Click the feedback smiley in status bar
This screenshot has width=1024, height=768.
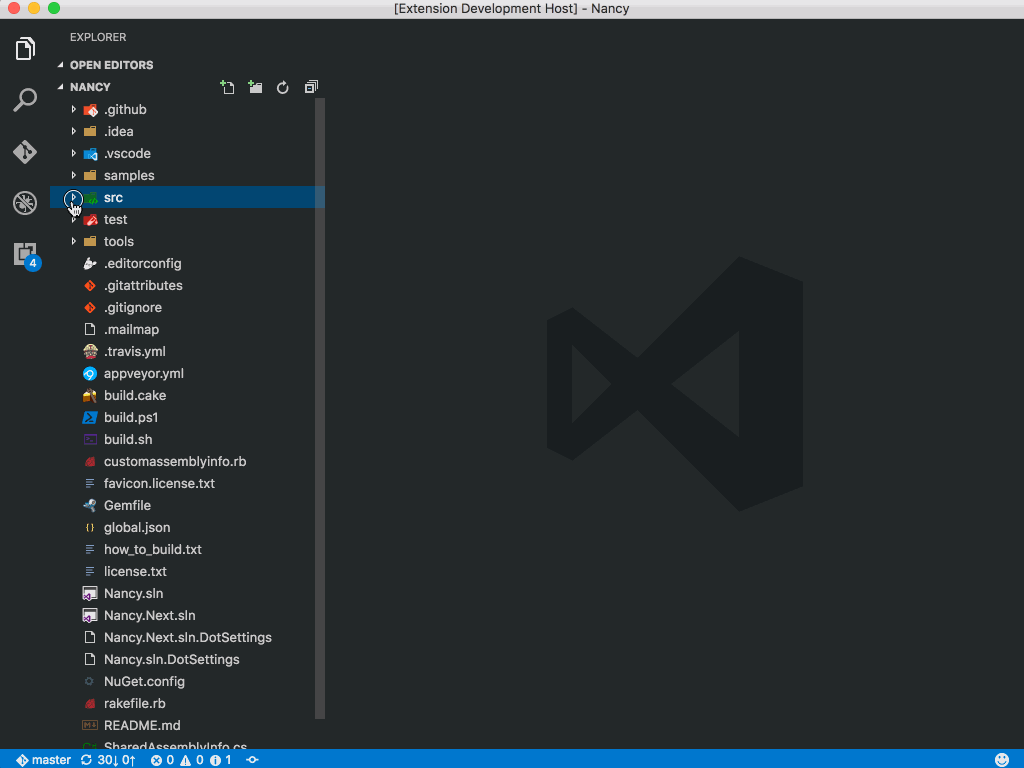(x=1002, y=760)
